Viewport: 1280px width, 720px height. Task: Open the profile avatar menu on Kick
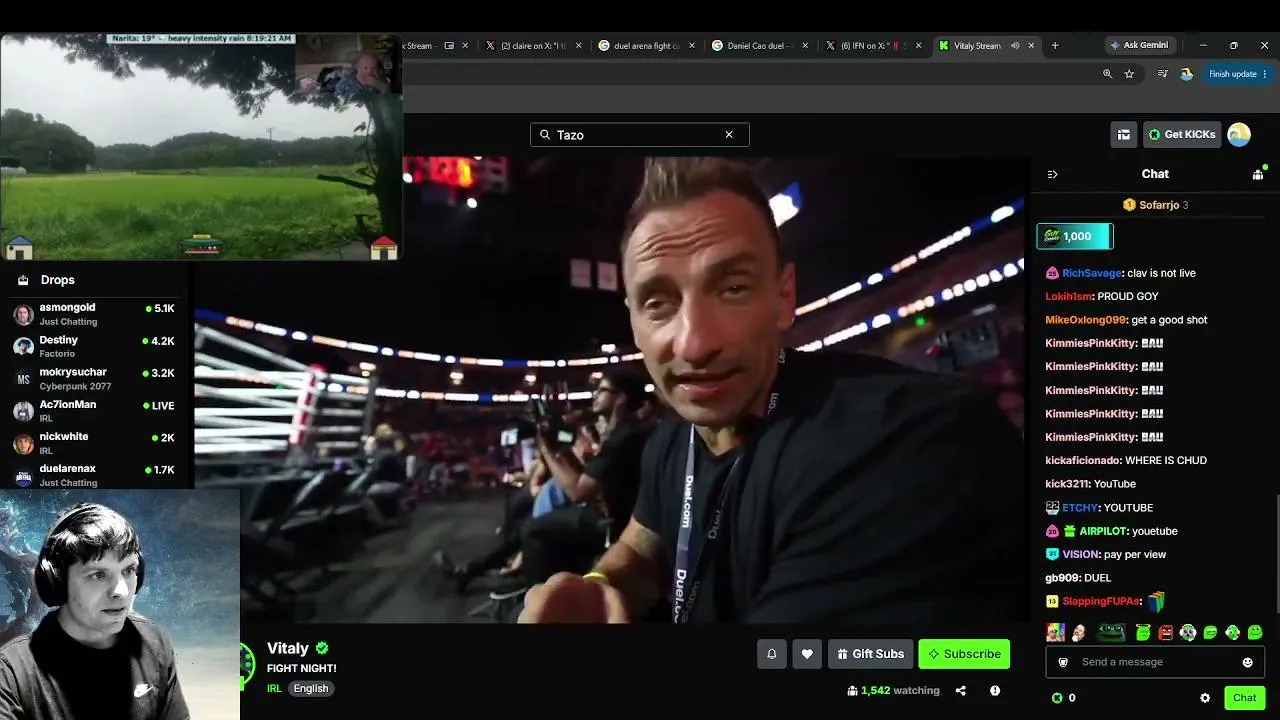coord(1239,135)
